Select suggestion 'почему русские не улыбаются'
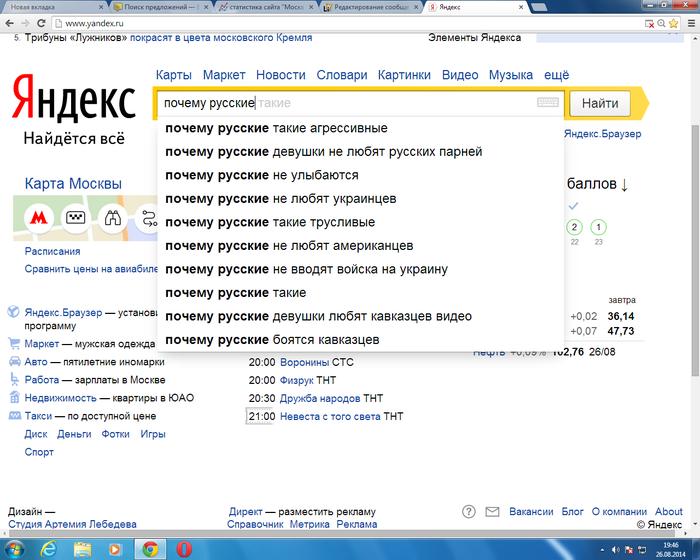This screenshot has height=560, width=700. (x=360, y=175)
